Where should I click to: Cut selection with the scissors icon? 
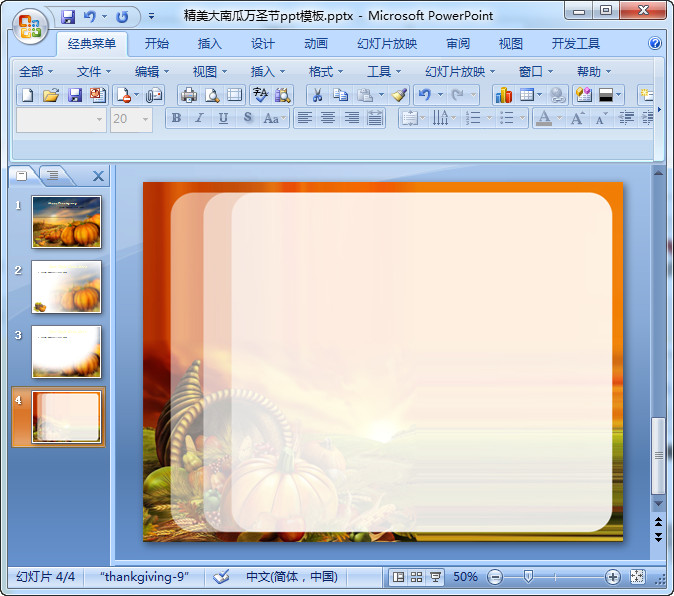[x=317, y=95]
